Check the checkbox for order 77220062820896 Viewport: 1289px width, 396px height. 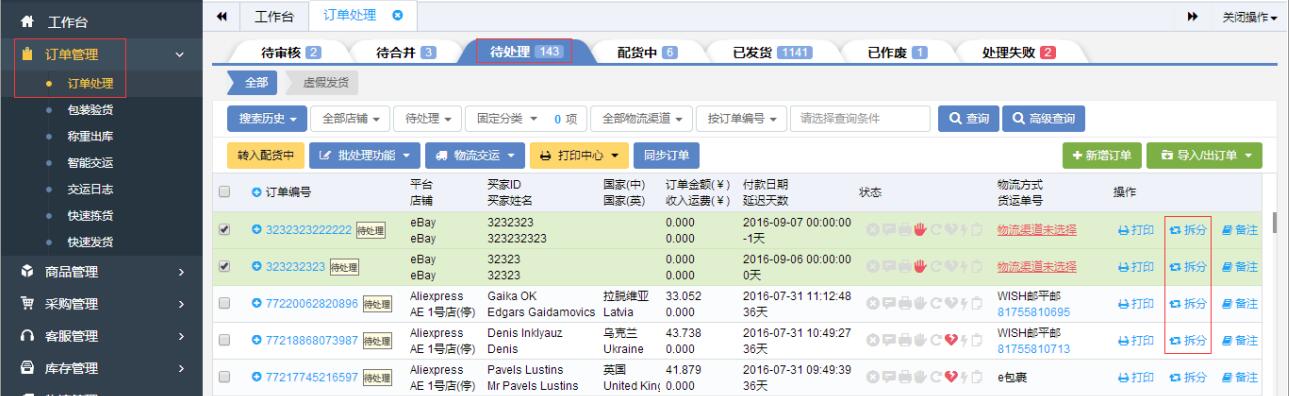point(225,304)
